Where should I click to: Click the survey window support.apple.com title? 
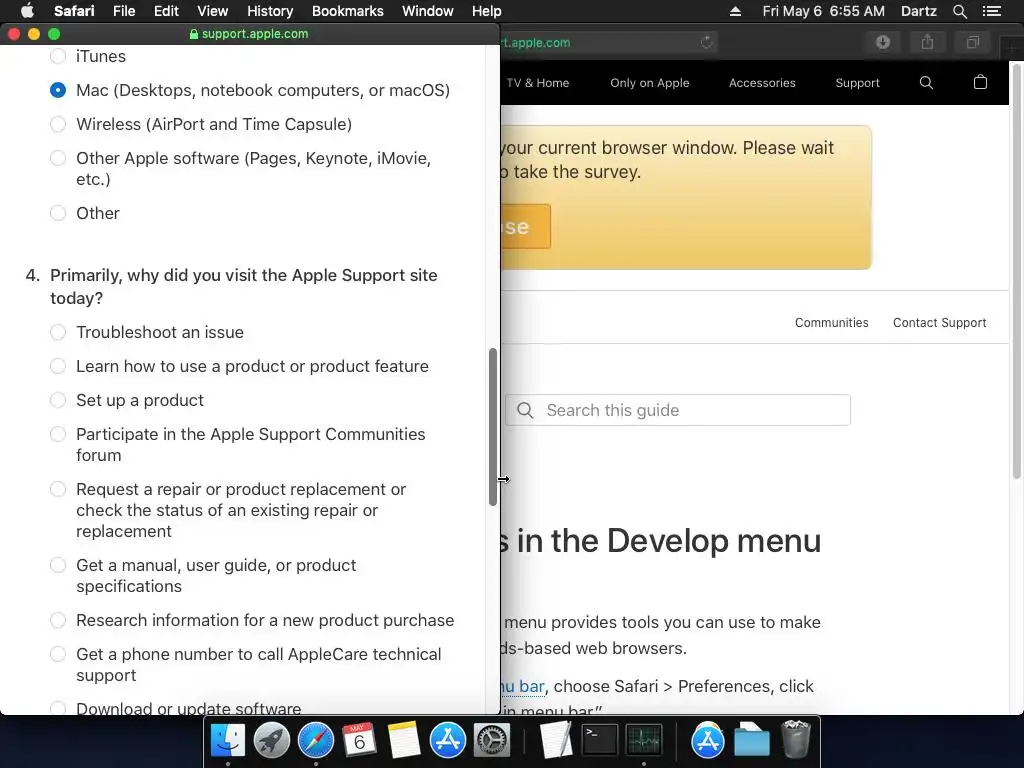point(249,34)
